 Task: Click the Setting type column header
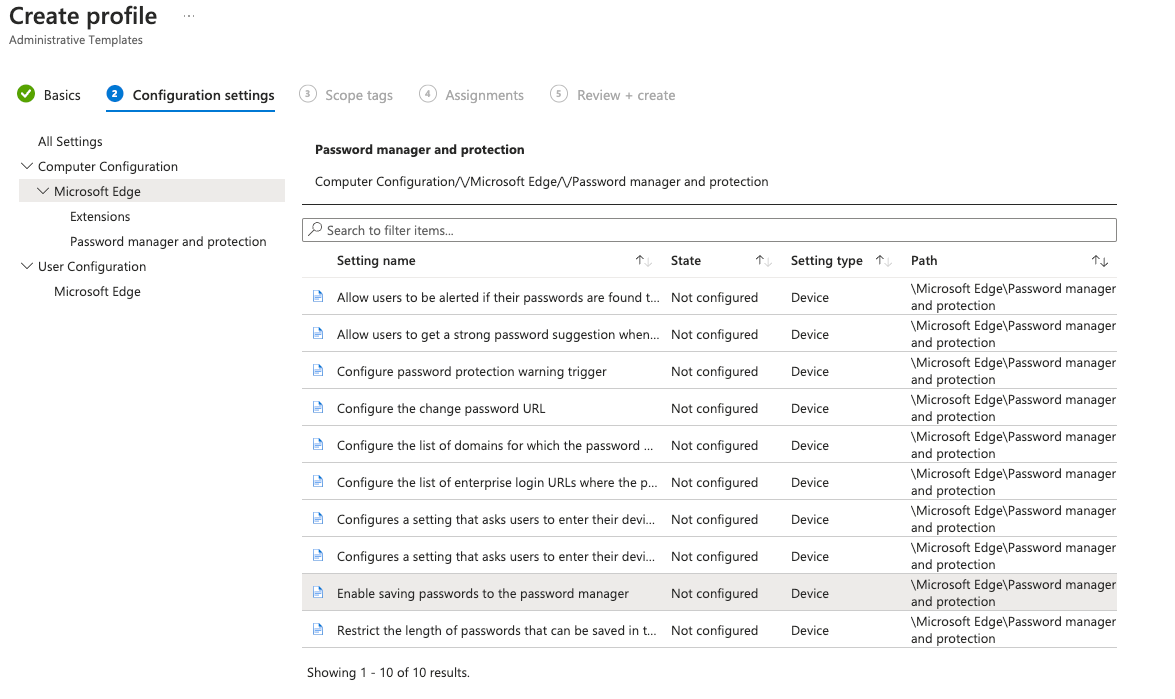coord(827,261)
